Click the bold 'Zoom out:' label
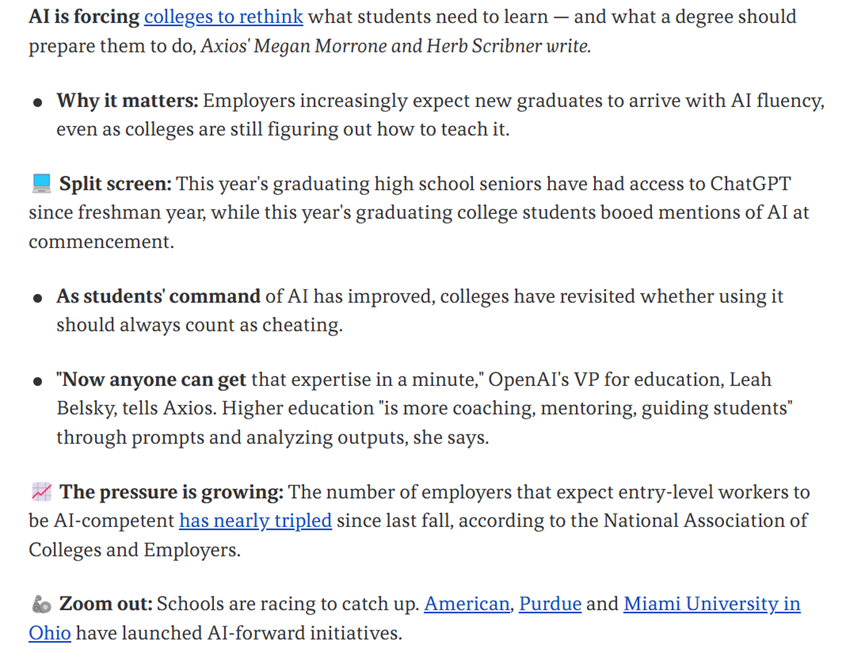Viewport: 865px width, 668px height. point(105,604)
